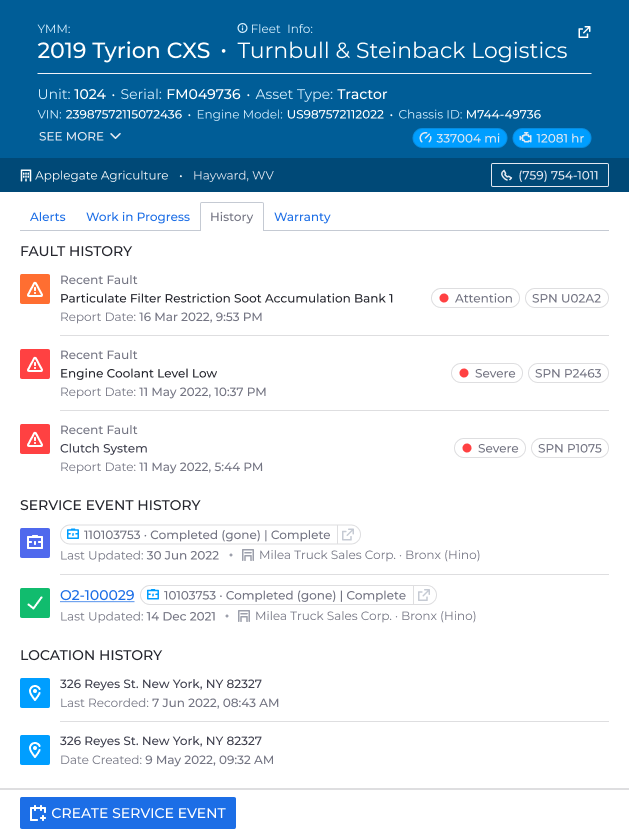Select the Engine Coolant Level Low title
Viewport: 639px width, 836px height.
click(x=139, y=373)
